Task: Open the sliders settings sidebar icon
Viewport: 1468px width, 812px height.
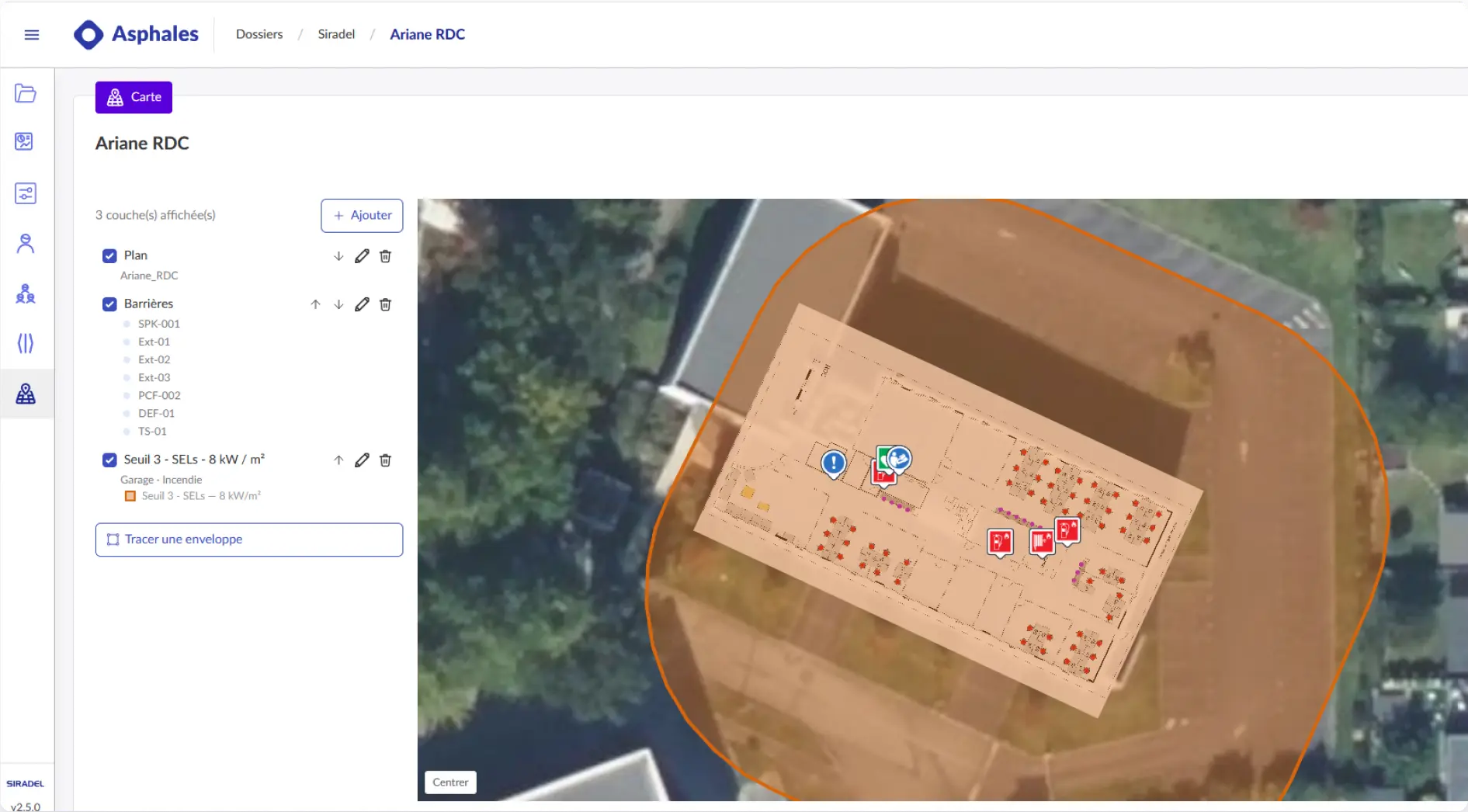Action: coord(26,193)
